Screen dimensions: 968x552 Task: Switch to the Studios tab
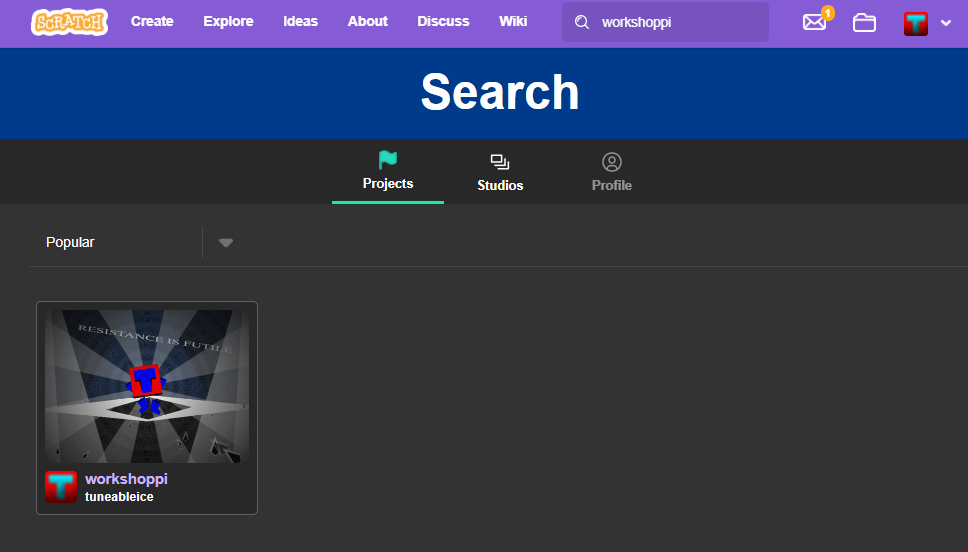500,172
